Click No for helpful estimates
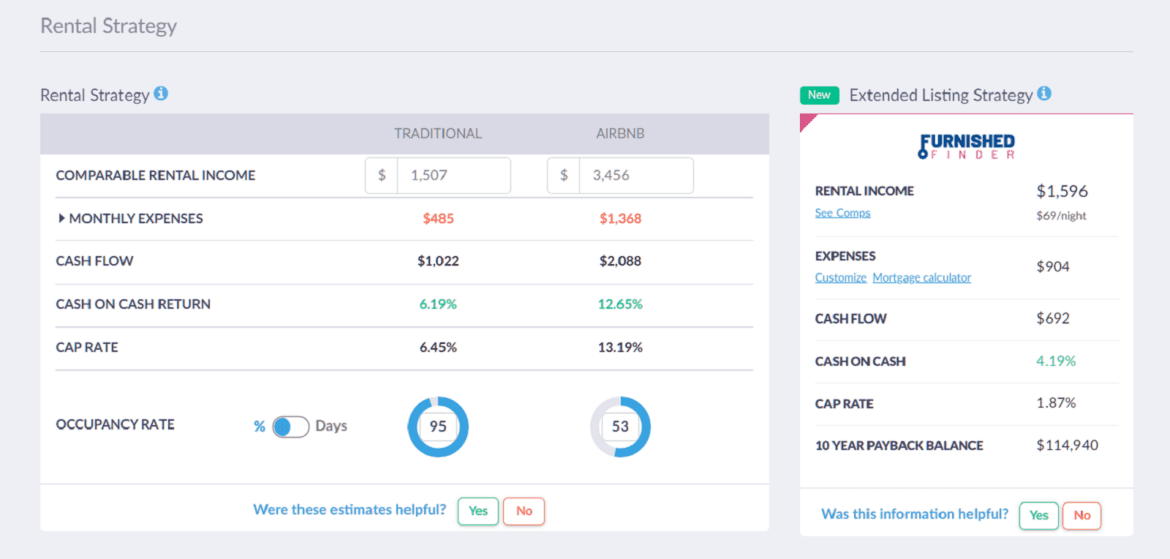The width and height of the screenshot is (1170, 559). pos(524,511)
